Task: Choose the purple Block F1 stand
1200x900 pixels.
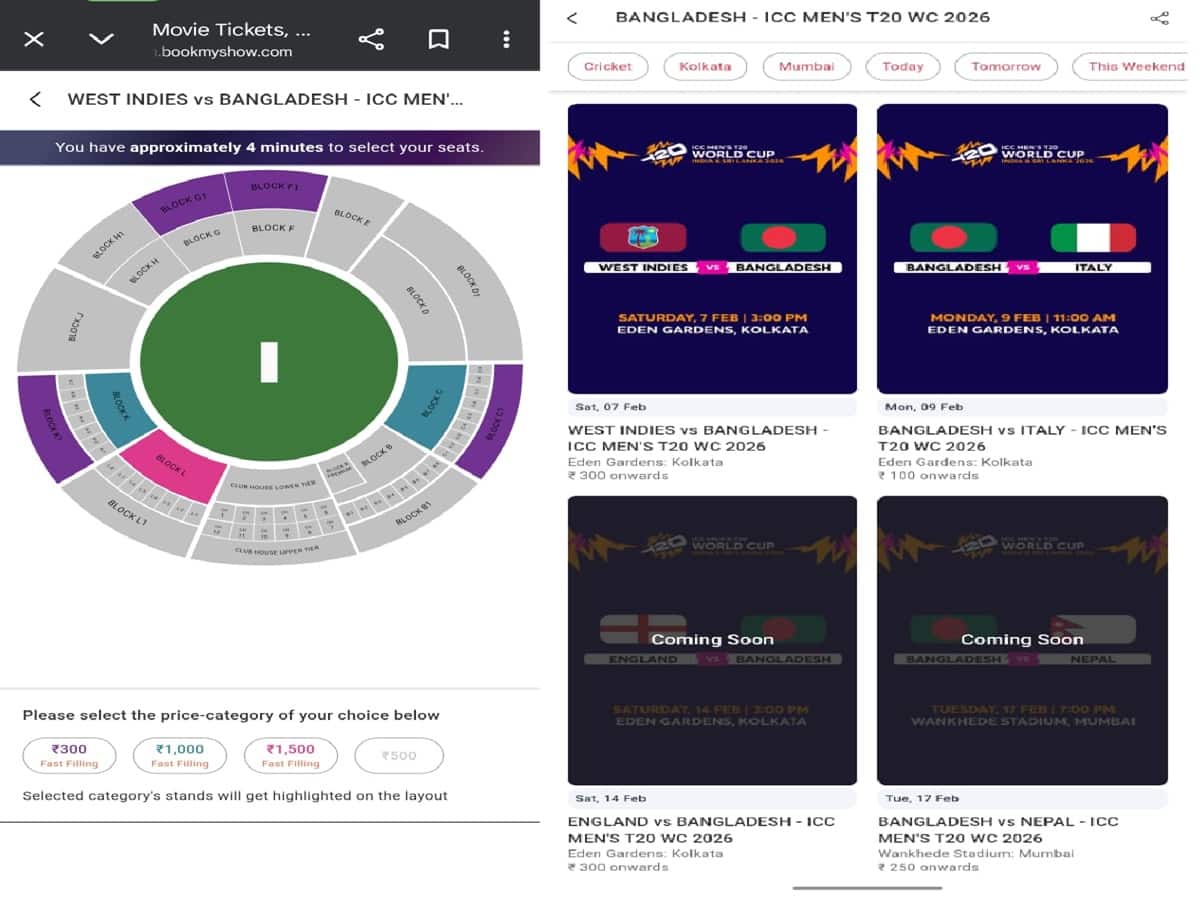Action: coord(276,190)
